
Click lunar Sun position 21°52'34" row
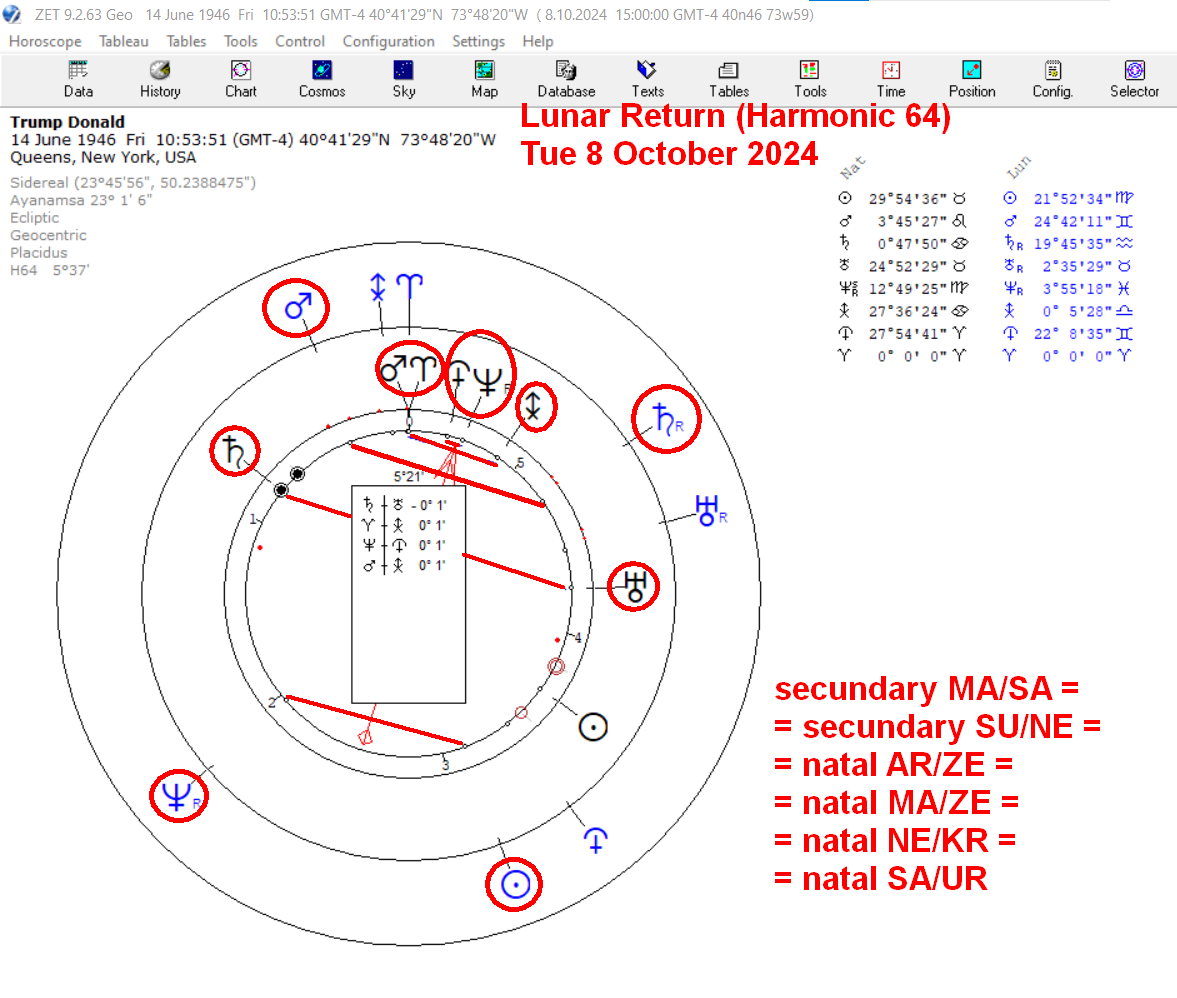tap(1068, 199)
